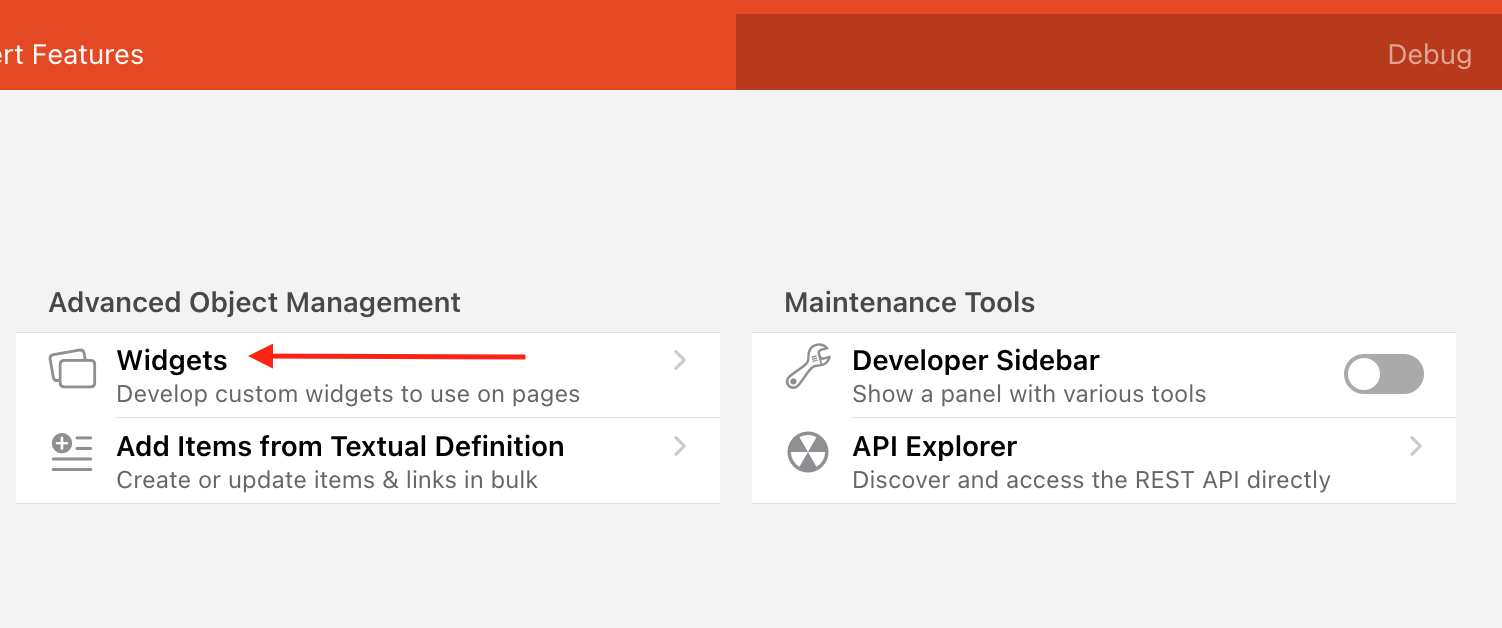This screenshot has width=1502, height=628.
Task: Open the Widgets title link
Action: (x=172, y=360)
